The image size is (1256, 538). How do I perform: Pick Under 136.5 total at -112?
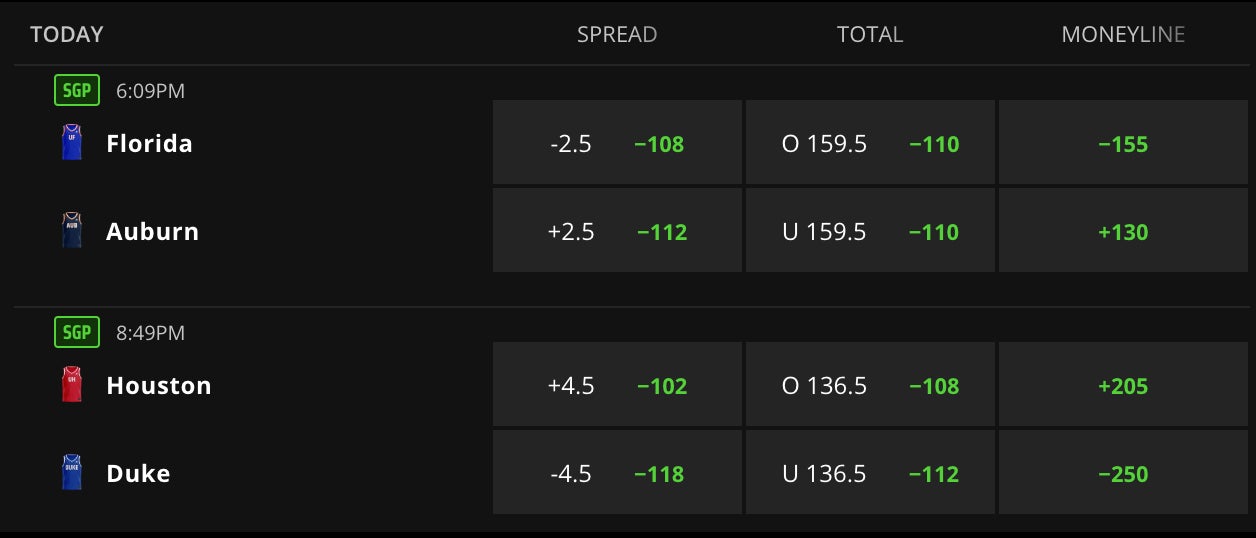(870, 473)
